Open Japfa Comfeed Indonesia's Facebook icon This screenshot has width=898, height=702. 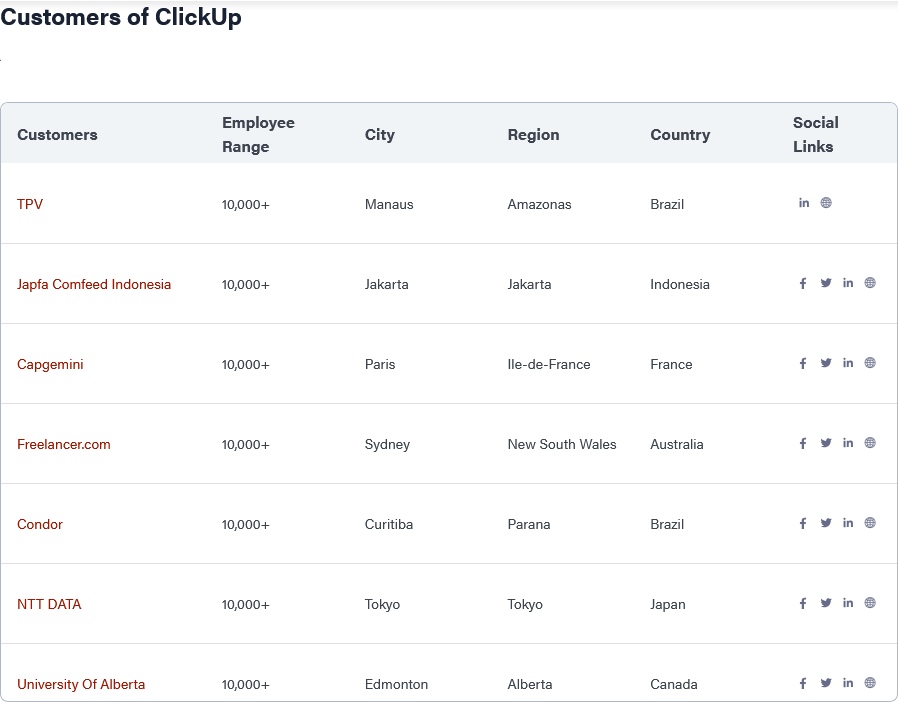[x=803, y=283]
